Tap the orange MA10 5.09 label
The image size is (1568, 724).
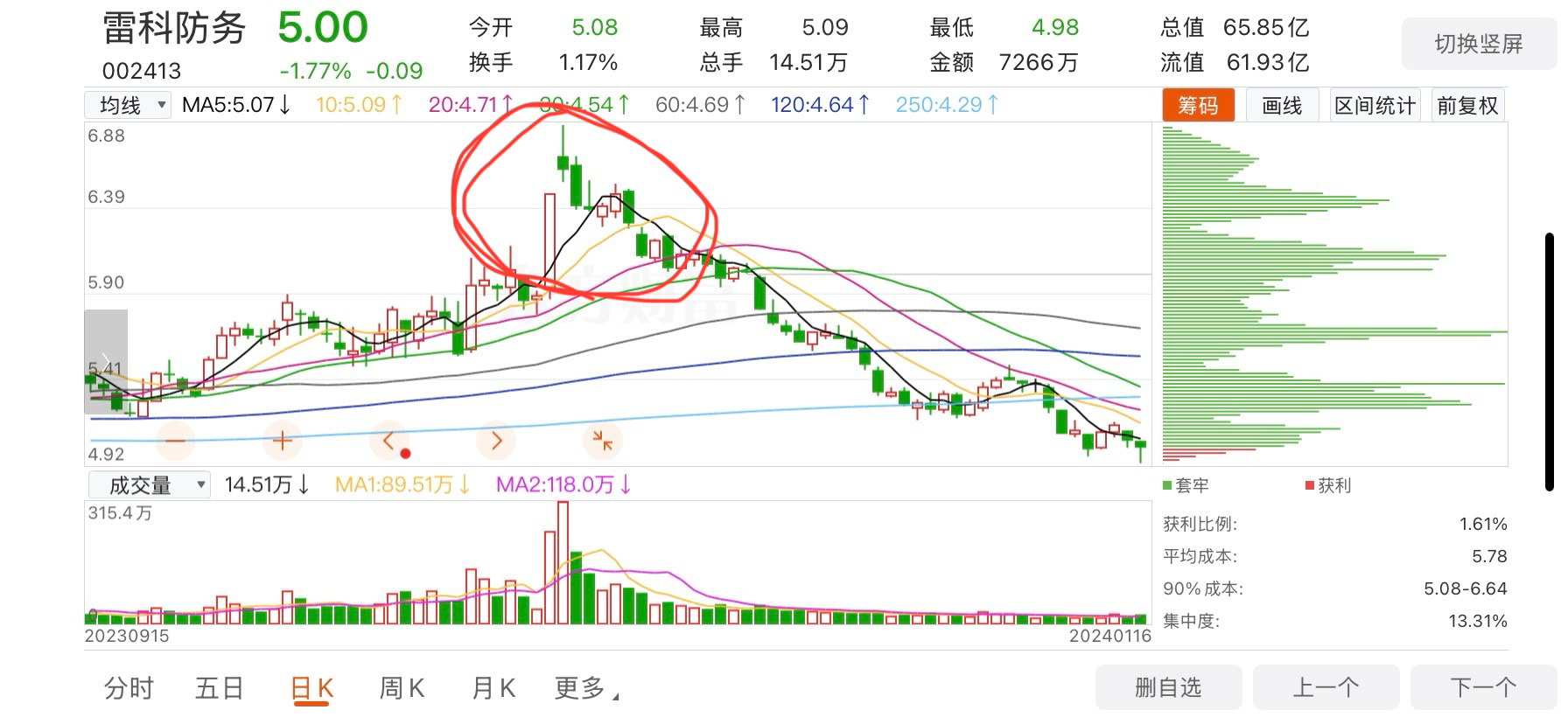[359, 105]
